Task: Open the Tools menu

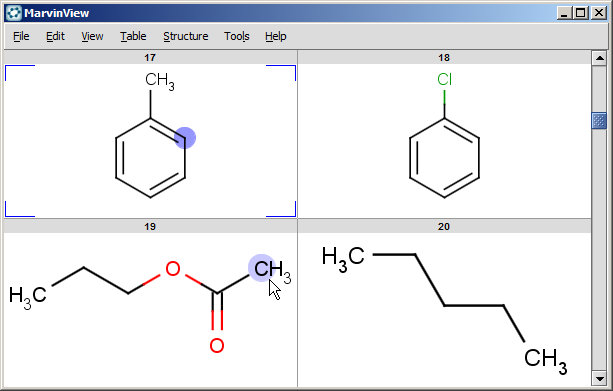Action: coord(237,36)
